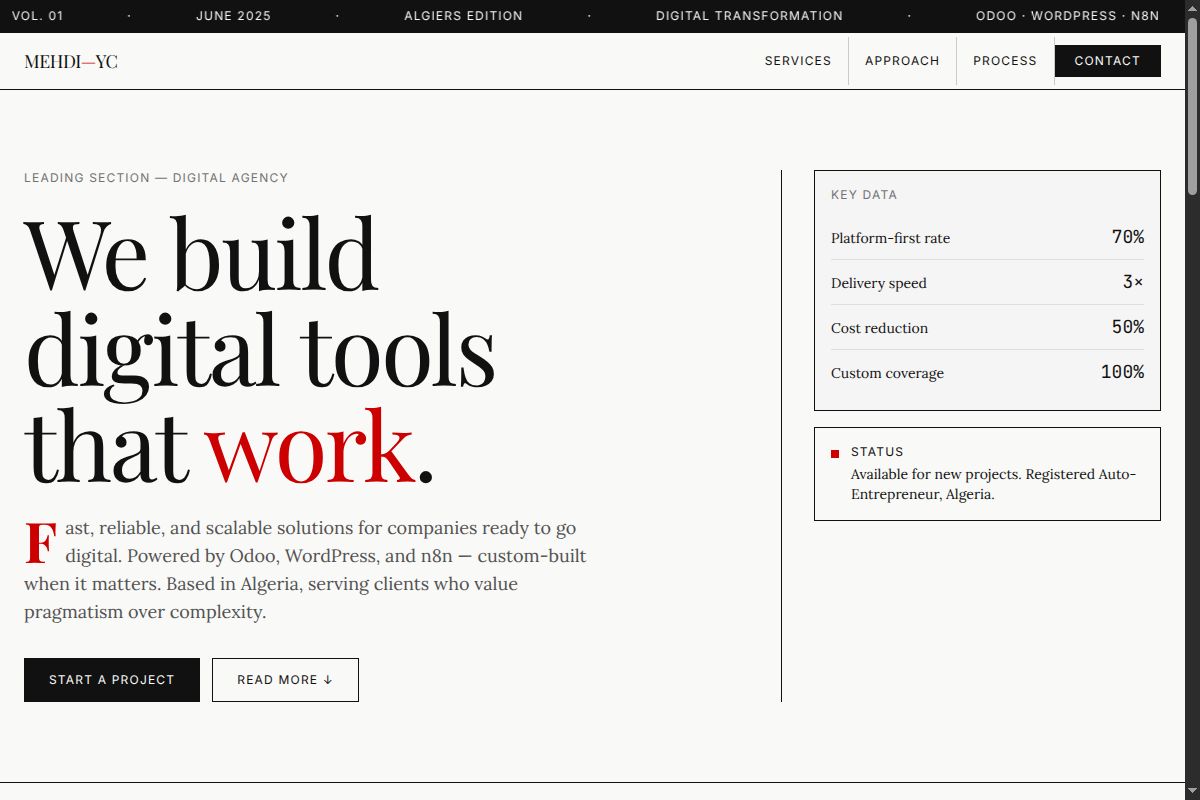Viewport: 1200px width, 800px height.
Task: Select the Process nav item
Action: pos(1005,61)
